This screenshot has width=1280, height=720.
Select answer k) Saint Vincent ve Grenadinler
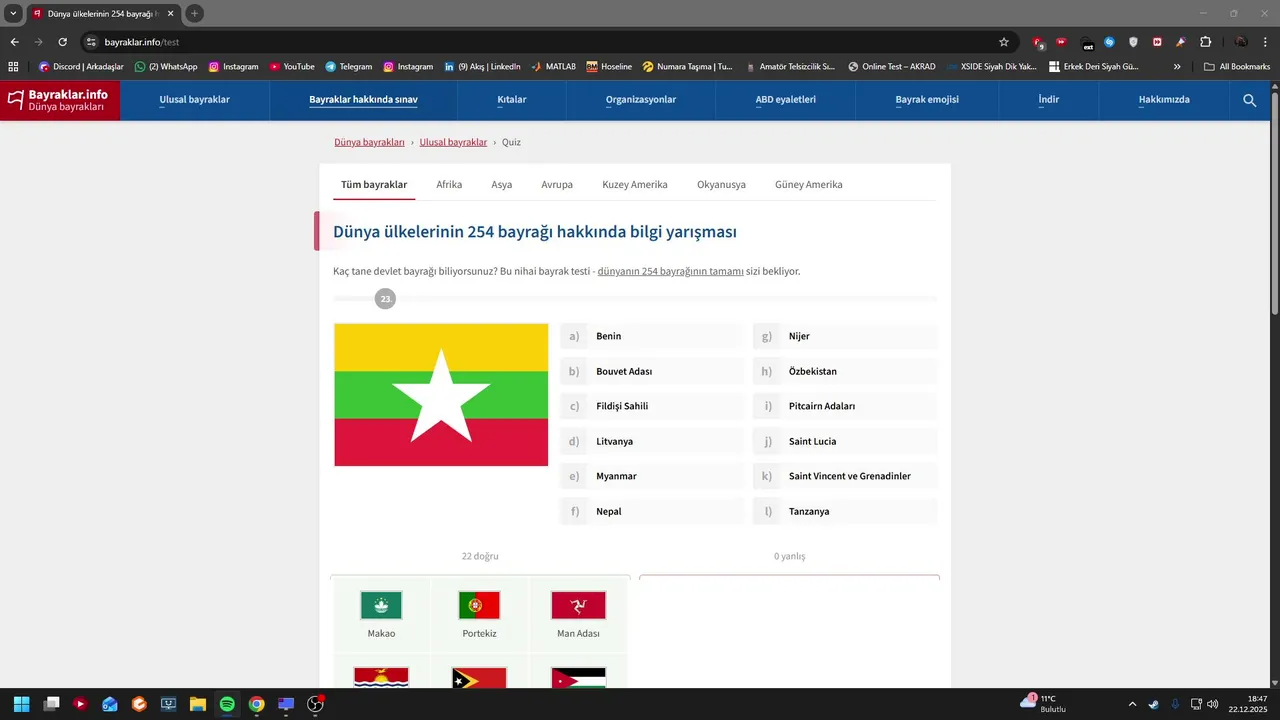click(x=845, y=476)
